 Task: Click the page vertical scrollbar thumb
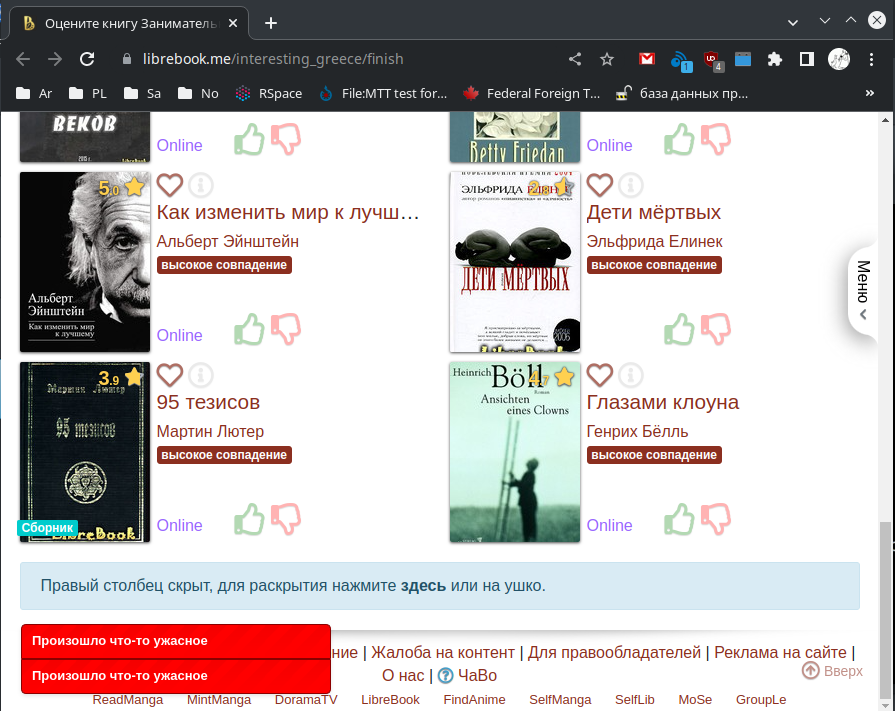pyautogui.click(x=885, y=611)
